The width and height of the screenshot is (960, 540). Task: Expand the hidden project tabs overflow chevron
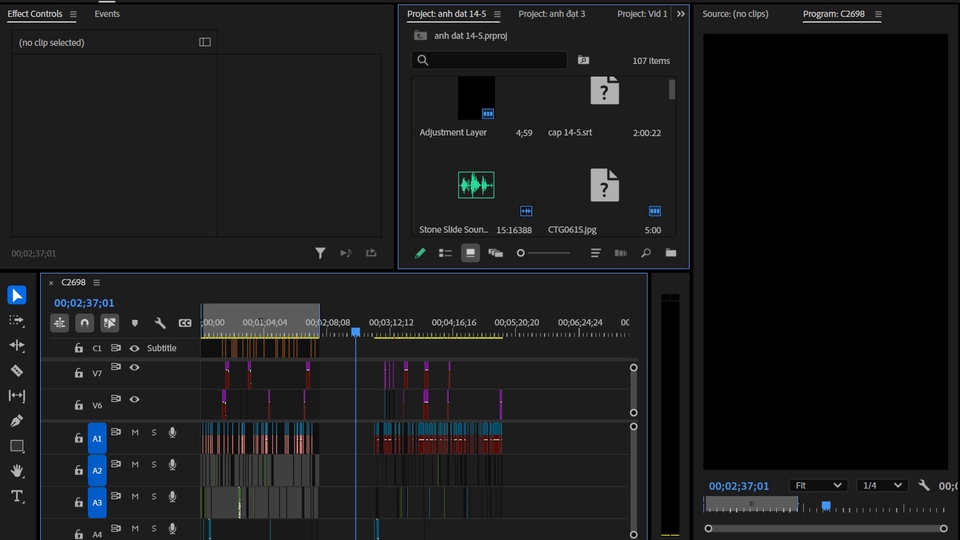click(681, 14)
